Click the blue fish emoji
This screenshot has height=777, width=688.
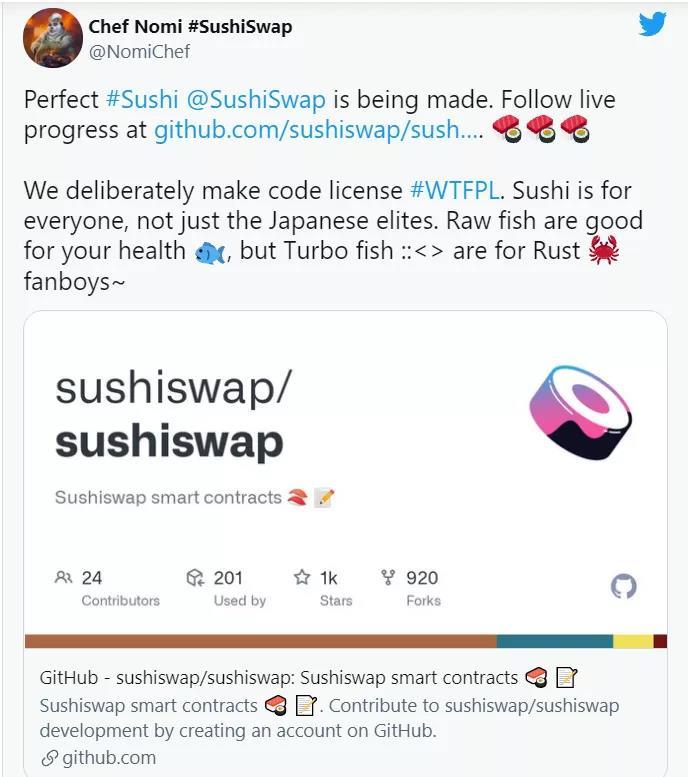point(210,253)
